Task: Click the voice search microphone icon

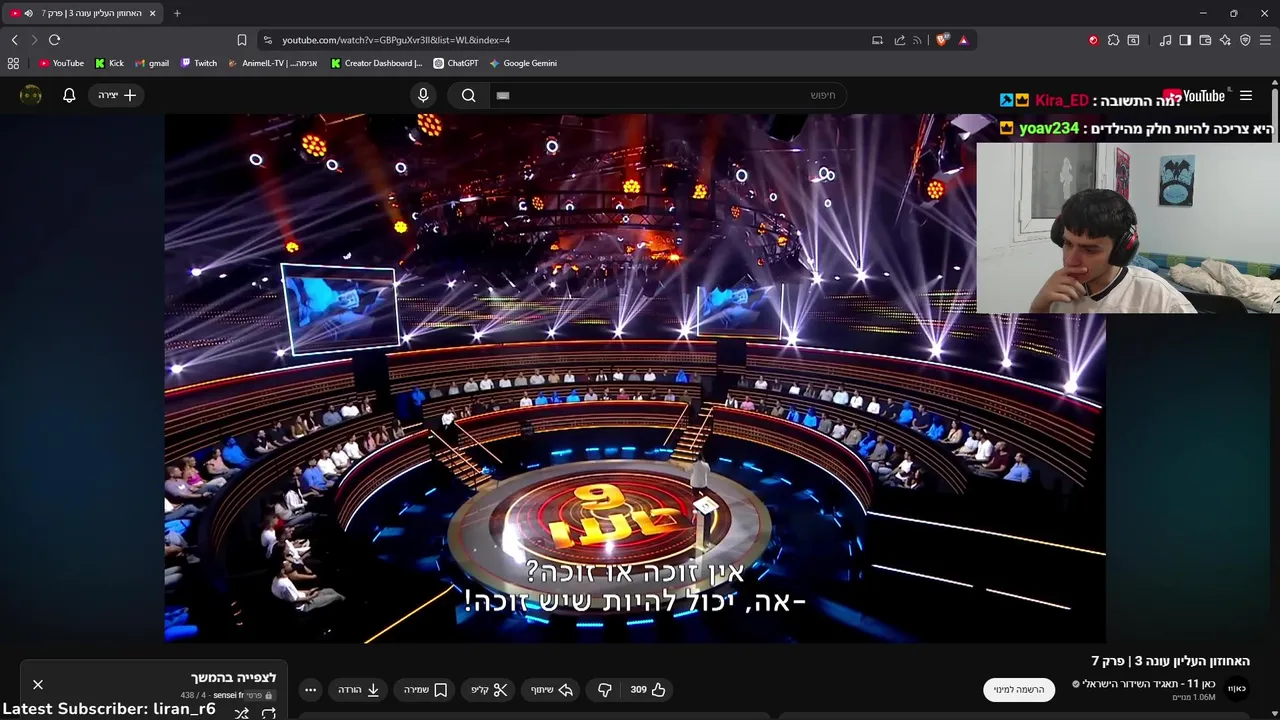Action: [x=423, y=95]
